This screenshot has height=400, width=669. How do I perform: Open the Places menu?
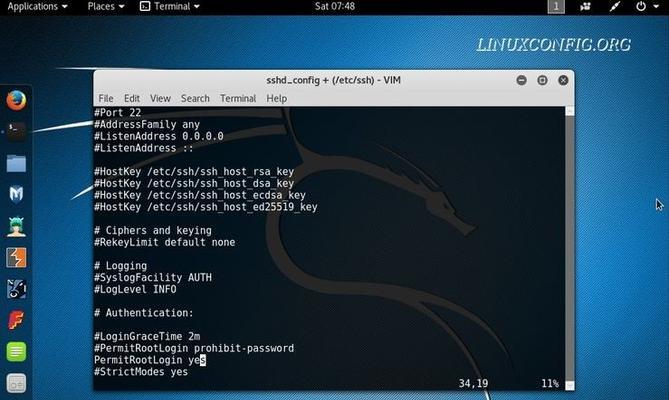tap(106, 6)
